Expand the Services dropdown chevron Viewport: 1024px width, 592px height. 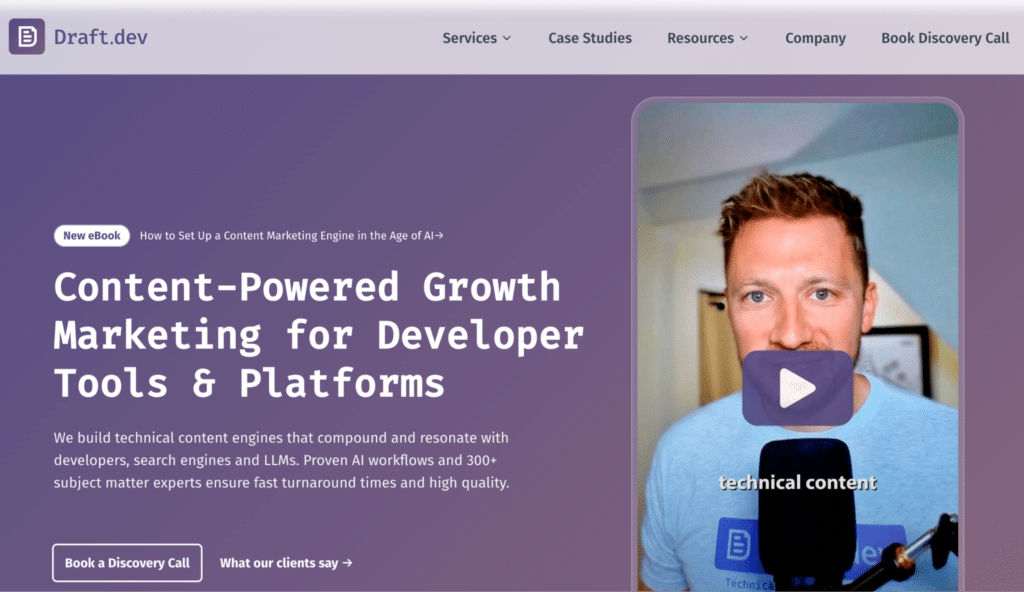pos(506,38)
